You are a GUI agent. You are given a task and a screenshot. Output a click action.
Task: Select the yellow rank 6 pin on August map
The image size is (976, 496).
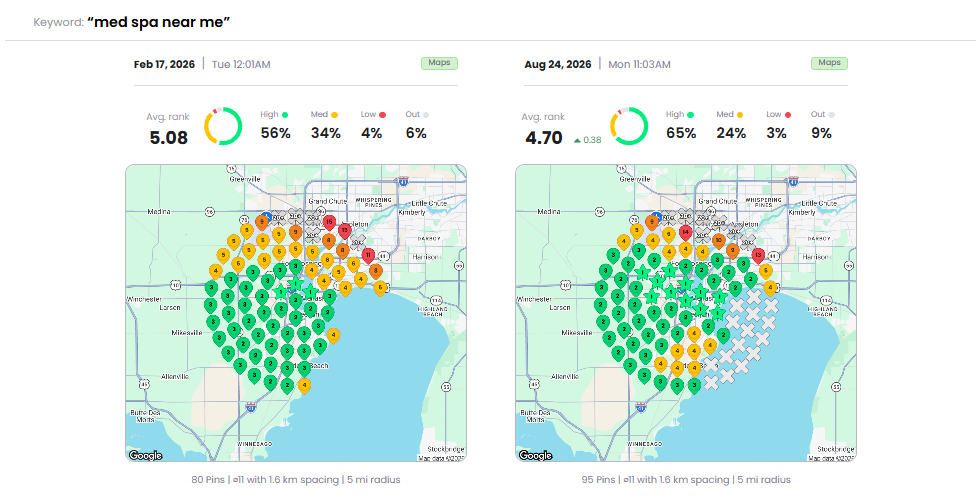(669, 235)
